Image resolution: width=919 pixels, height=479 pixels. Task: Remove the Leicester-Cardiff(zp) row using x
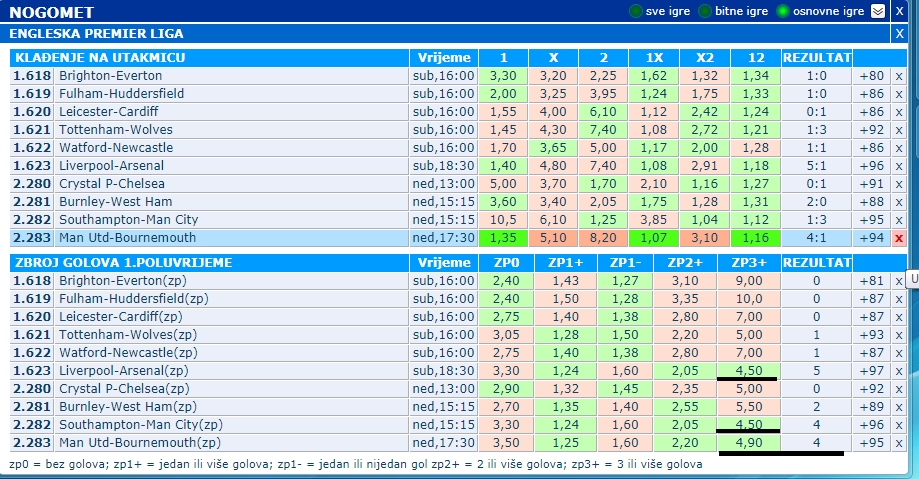pos(898,317)
